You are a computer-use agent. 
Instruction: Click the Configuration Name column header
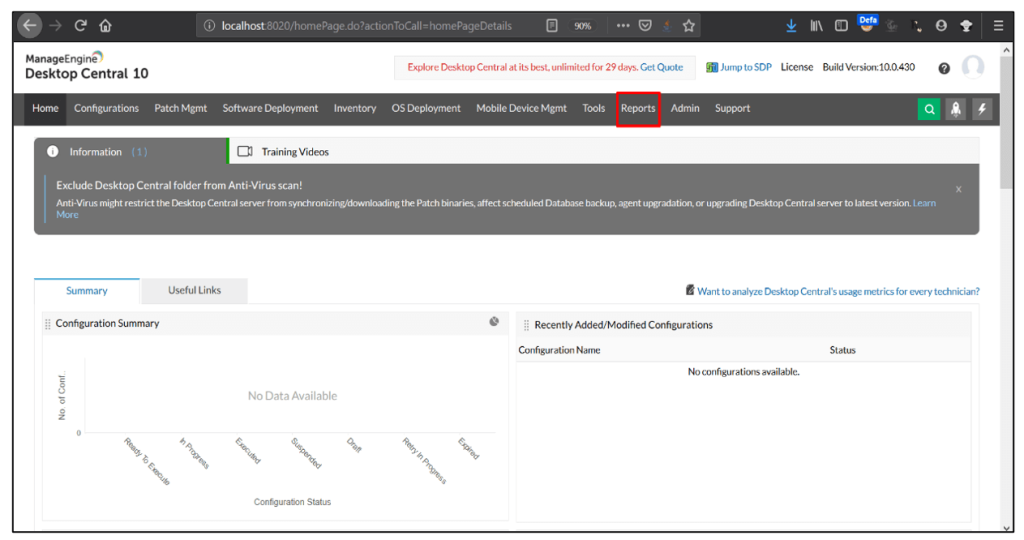point(559,350)
